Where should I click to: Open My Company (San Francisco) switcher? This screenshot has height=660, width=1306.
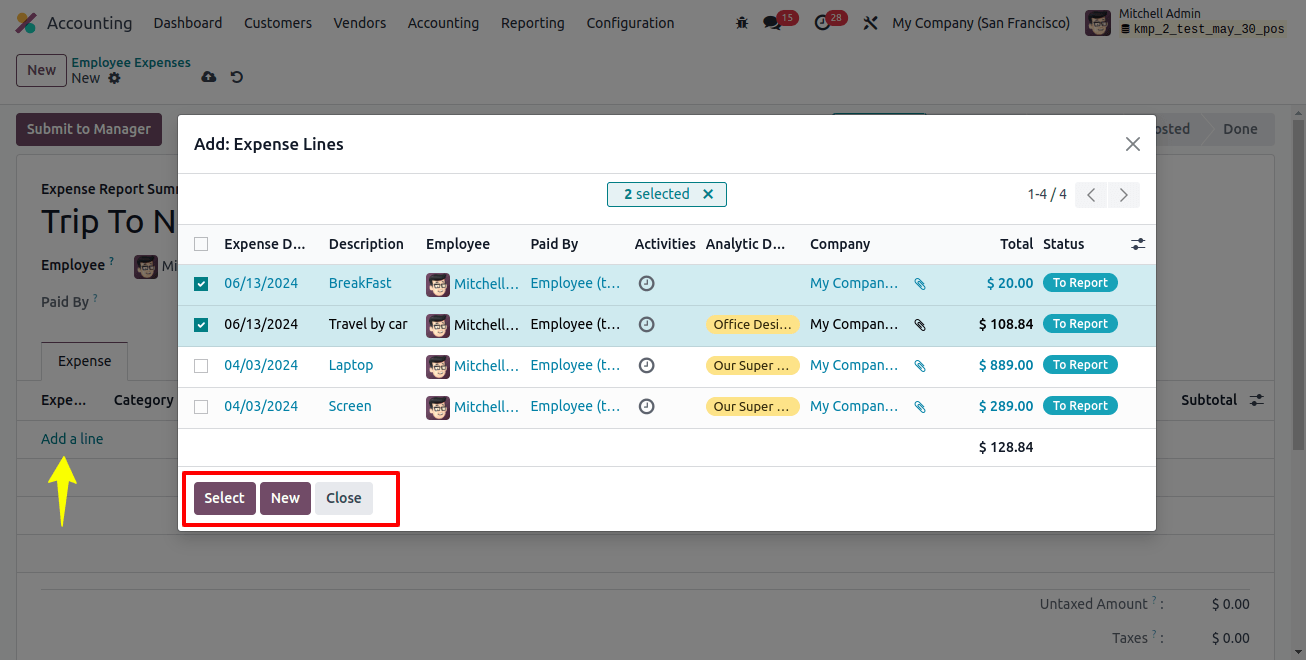(x=981, y=23)
